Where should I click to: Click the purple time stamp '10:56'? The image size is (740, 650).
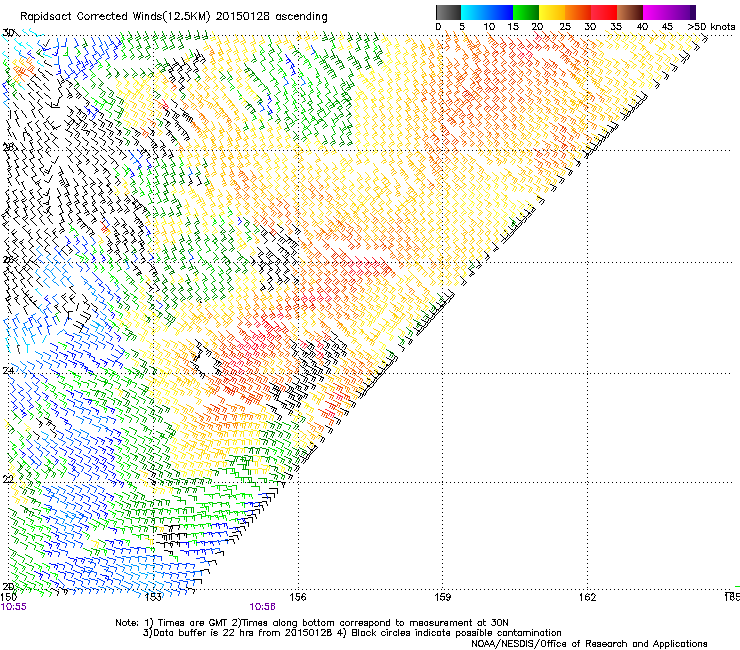pyautogui.click(x=262, y=607)
